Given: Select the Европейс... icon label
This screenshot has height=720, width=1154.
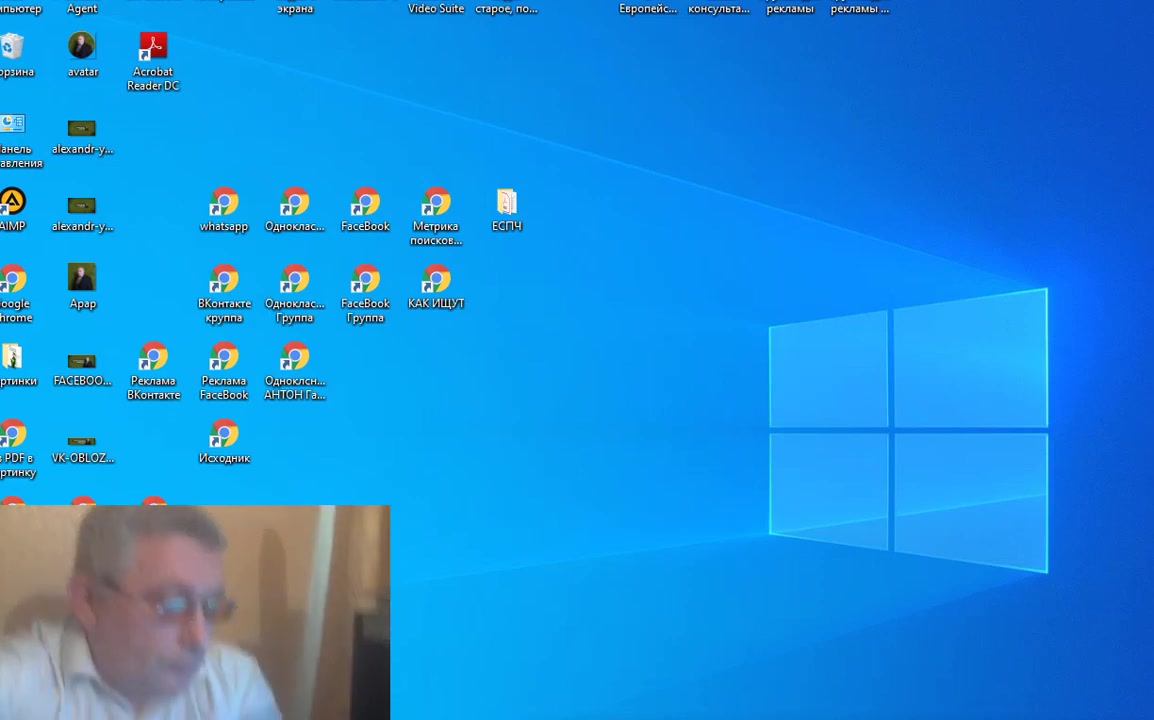Looking at the screenshot, I should (648, 9).
